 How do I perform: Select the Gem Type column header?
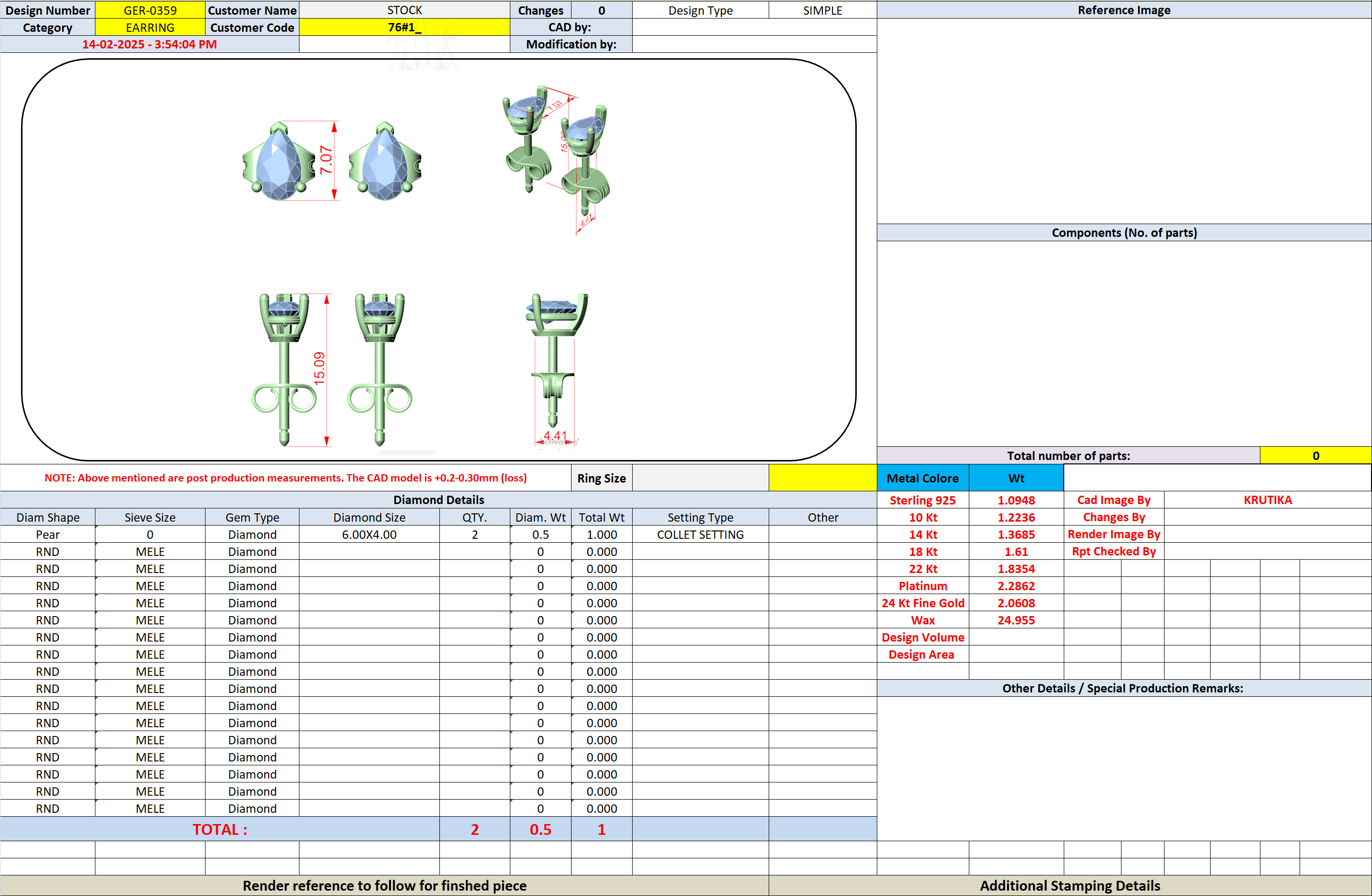pyautogui.click(x=252, y=517)
